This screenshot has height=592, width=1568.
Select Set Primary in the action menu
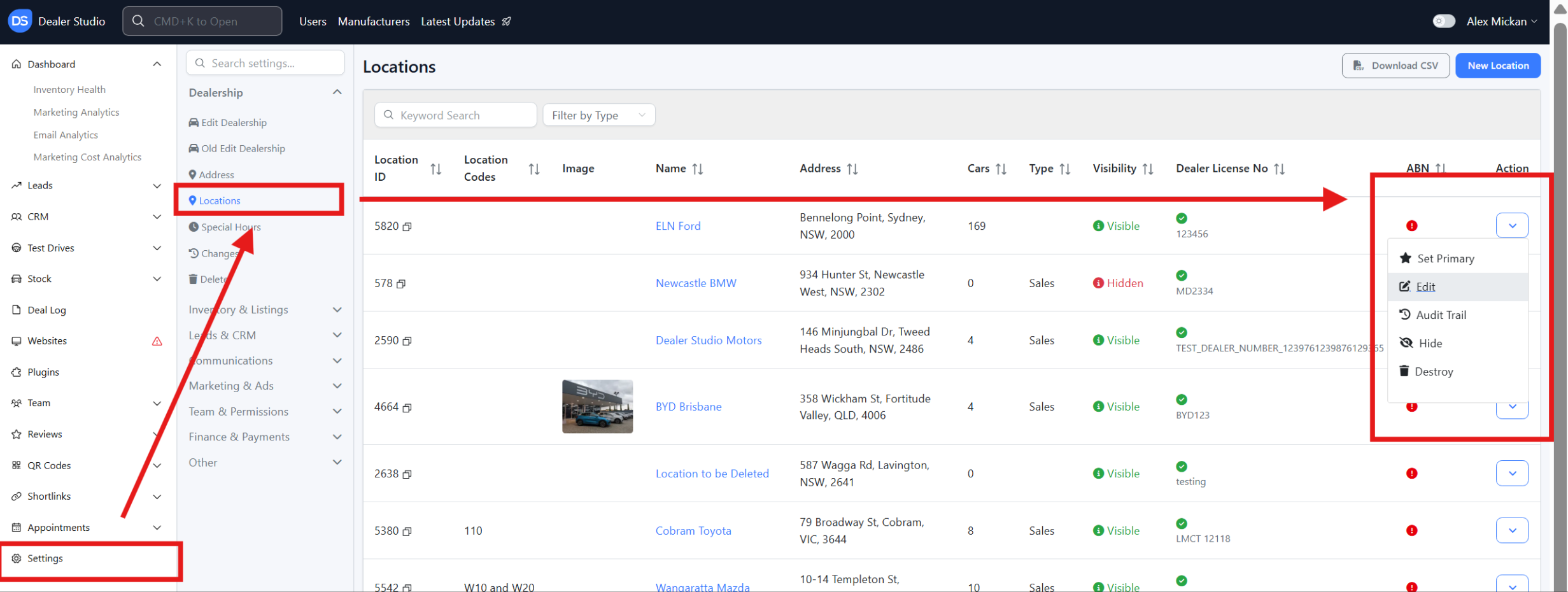[1444, 258]
